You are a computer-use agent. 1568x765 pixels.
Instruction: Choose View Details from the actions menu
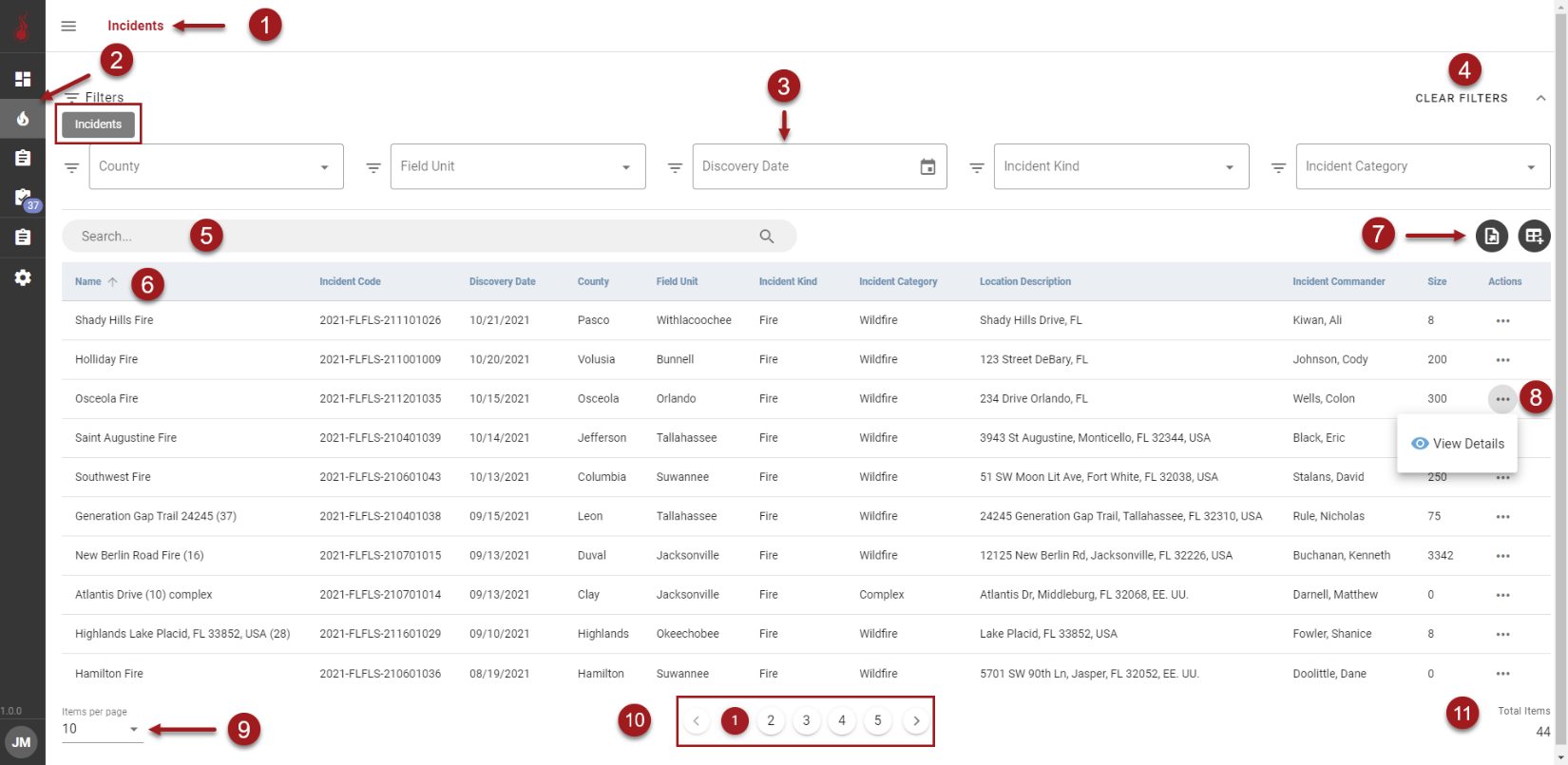pos(1458,444)
